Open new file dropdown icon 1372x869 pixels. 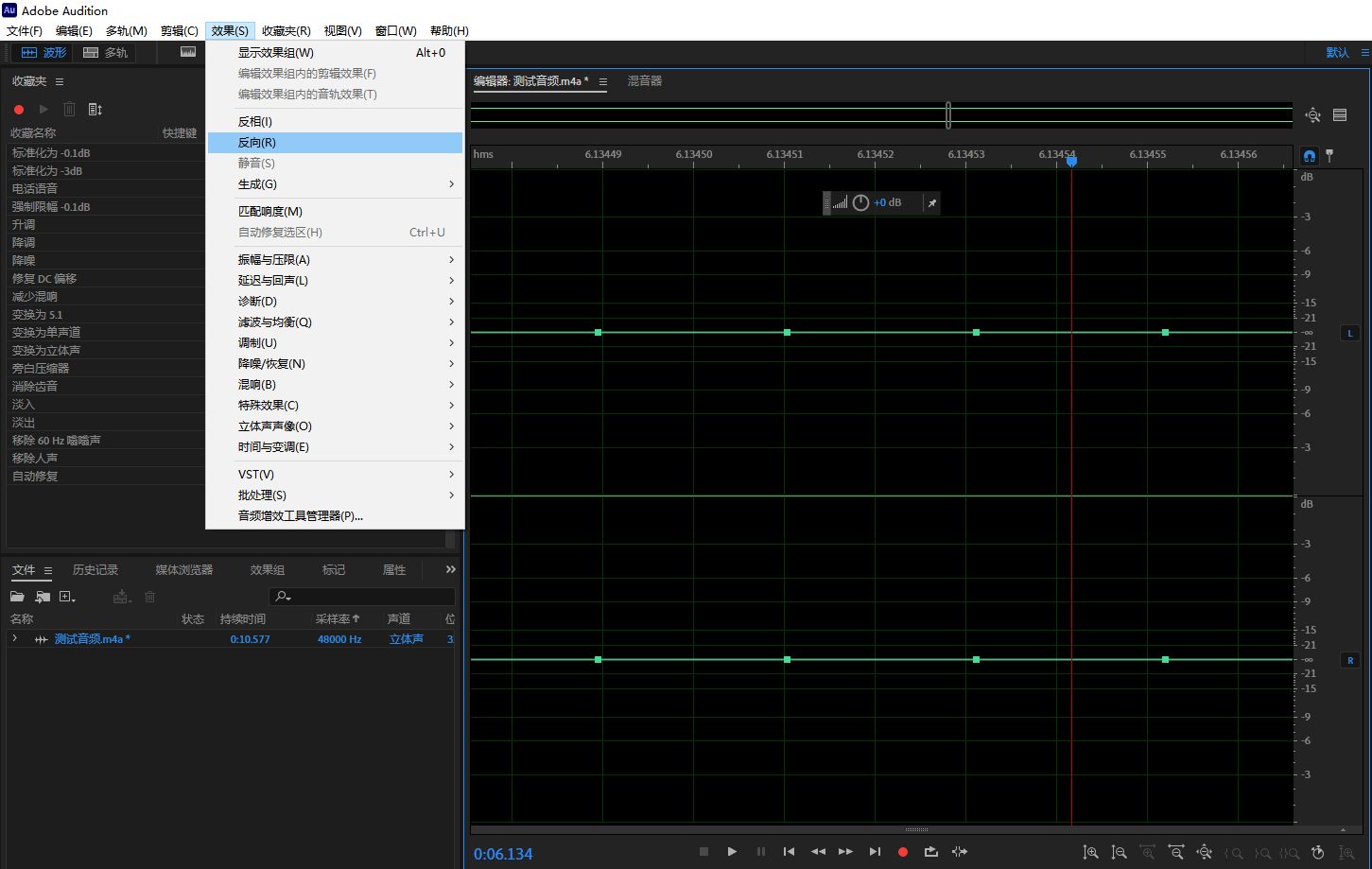[67, 597]
